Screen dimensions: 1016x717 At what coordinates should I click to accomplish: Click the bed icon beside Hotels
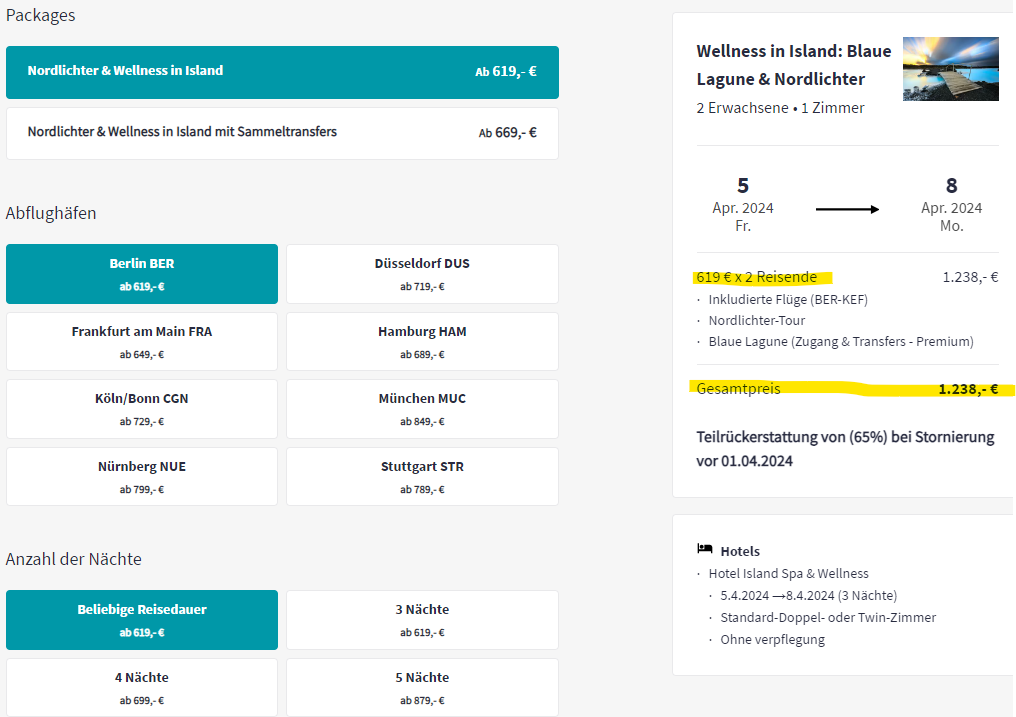coord(705,550)
